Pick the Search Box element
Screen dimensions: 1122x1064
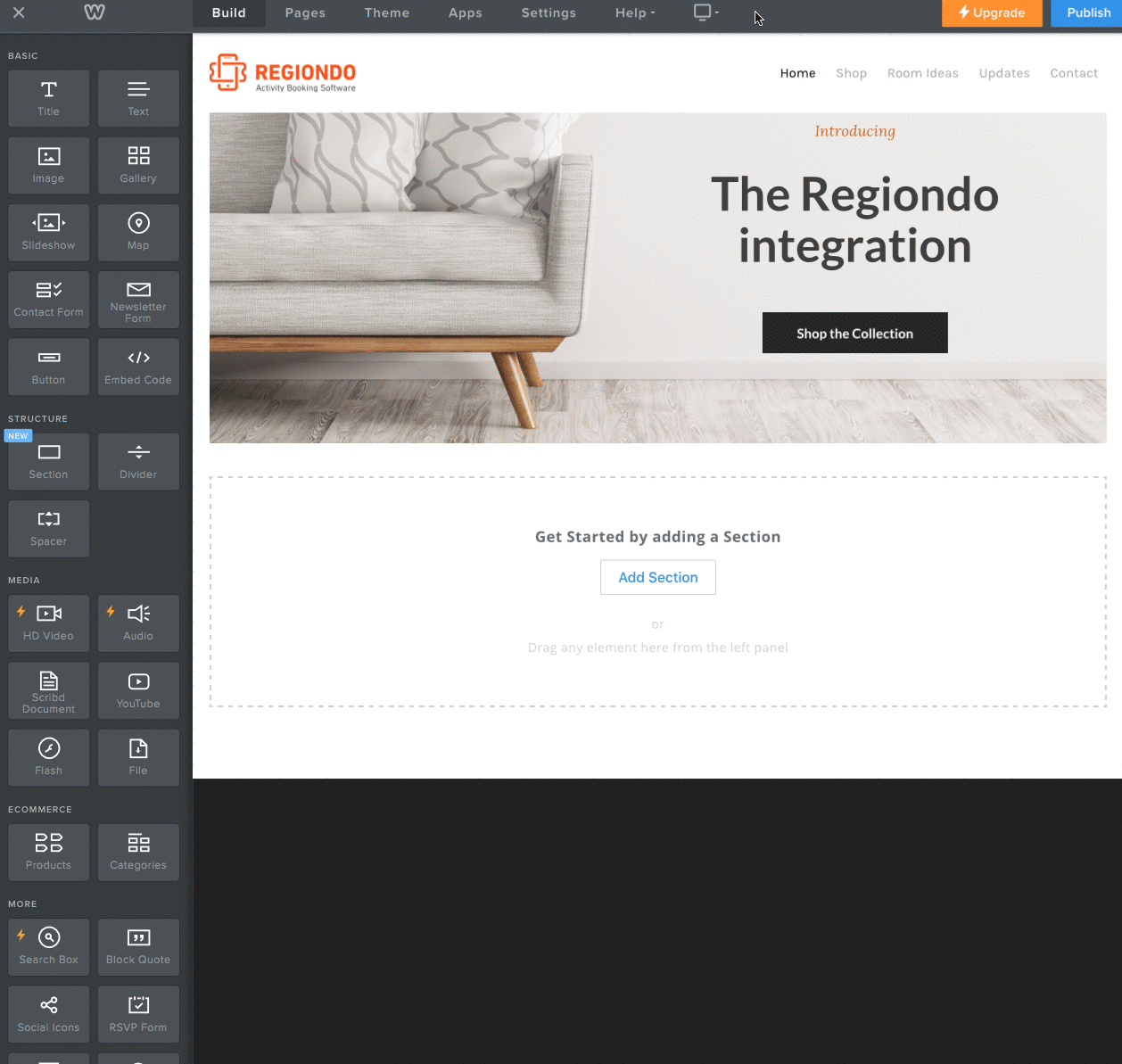49,947
